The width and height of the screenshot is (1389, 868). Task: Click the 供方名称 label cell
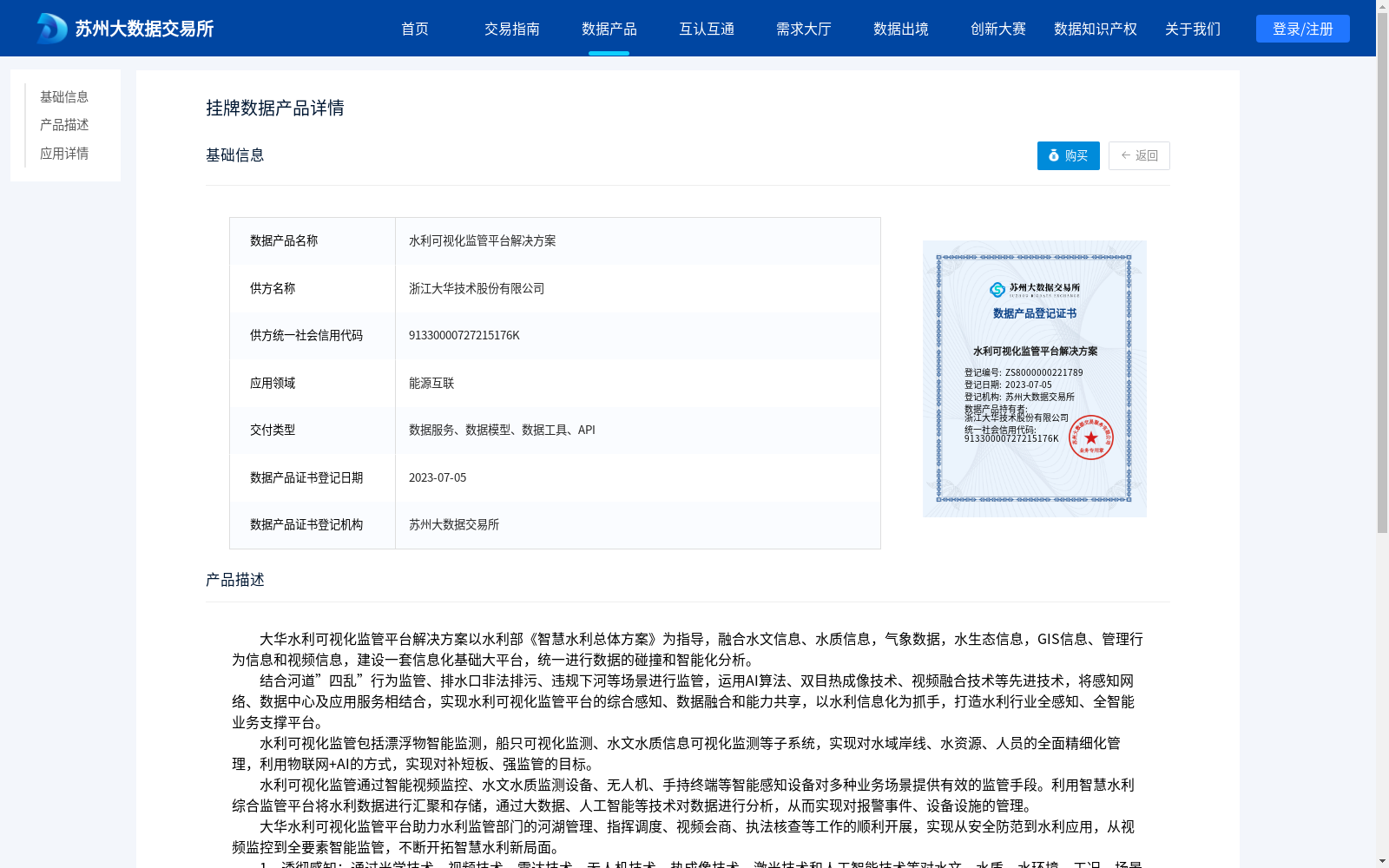click(x=313, y=288)
